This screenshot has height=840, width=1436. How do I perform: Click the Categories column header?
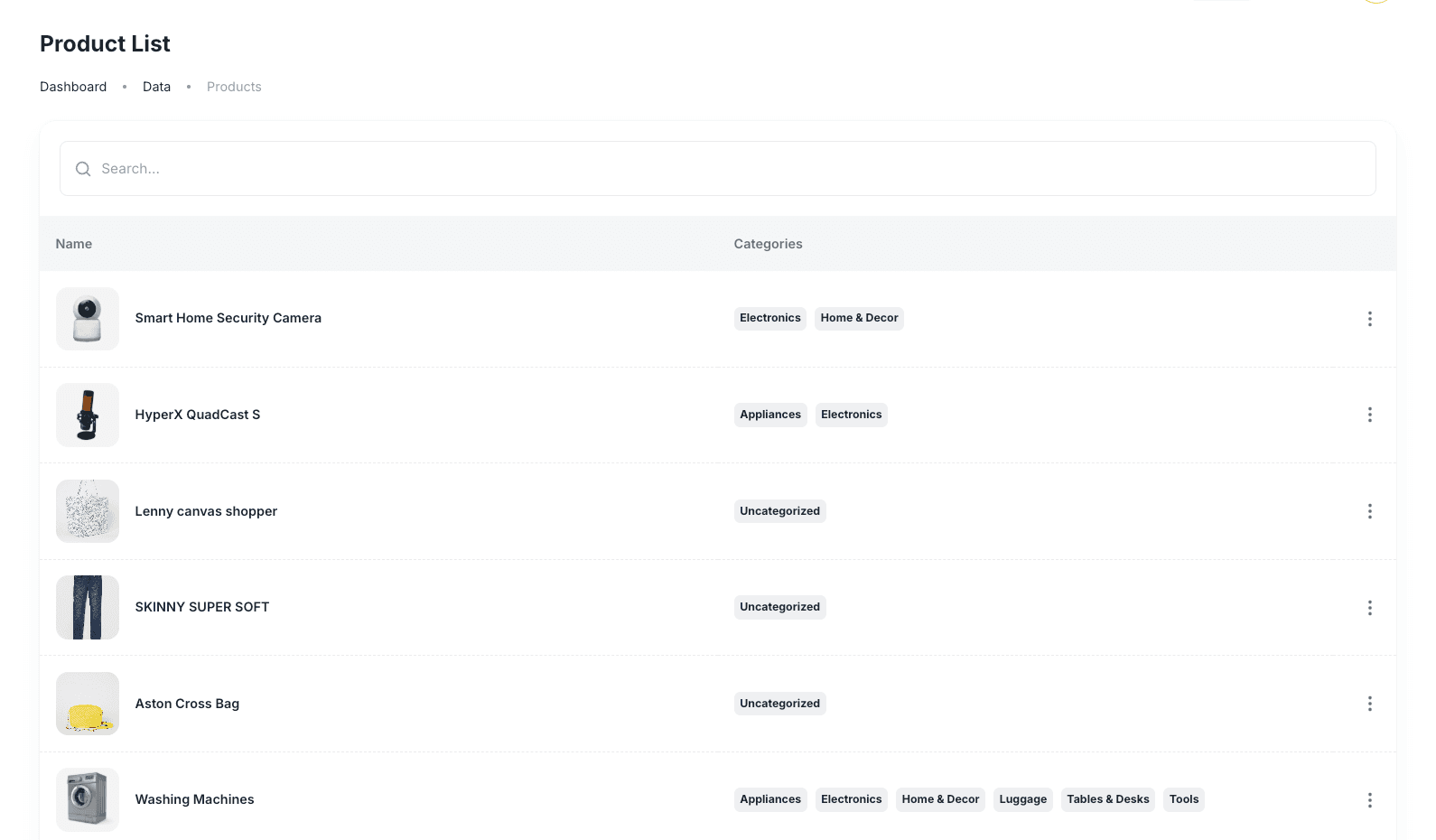click(x=768, y=244)
